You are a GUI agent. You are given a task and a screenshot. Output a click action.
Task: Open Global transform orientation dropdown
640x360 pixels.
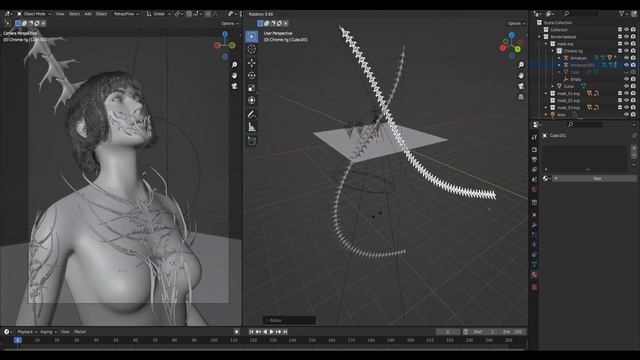(159, 14)
